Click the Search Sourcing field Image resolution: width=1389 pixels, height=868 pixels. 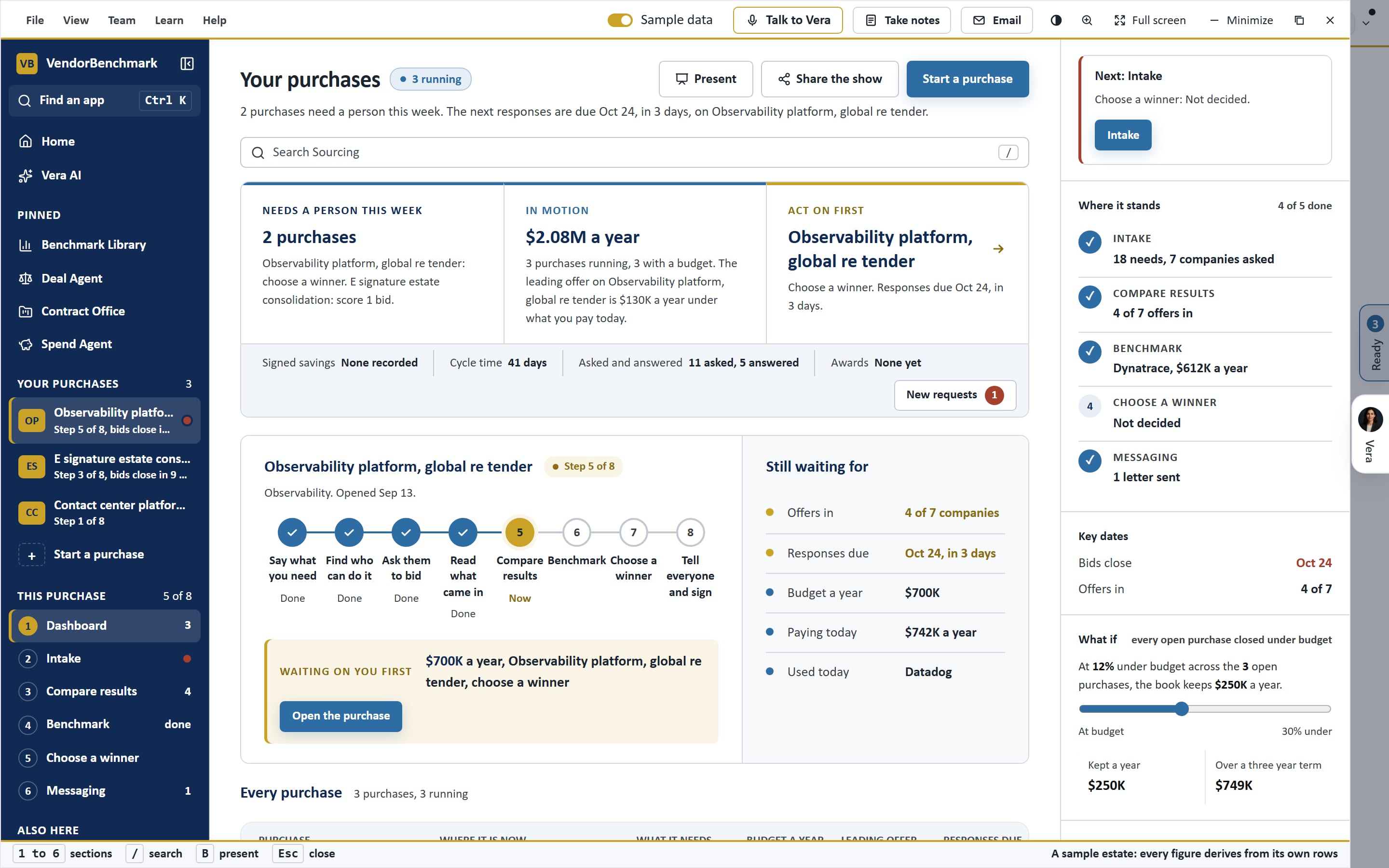(x=634, y=152)
